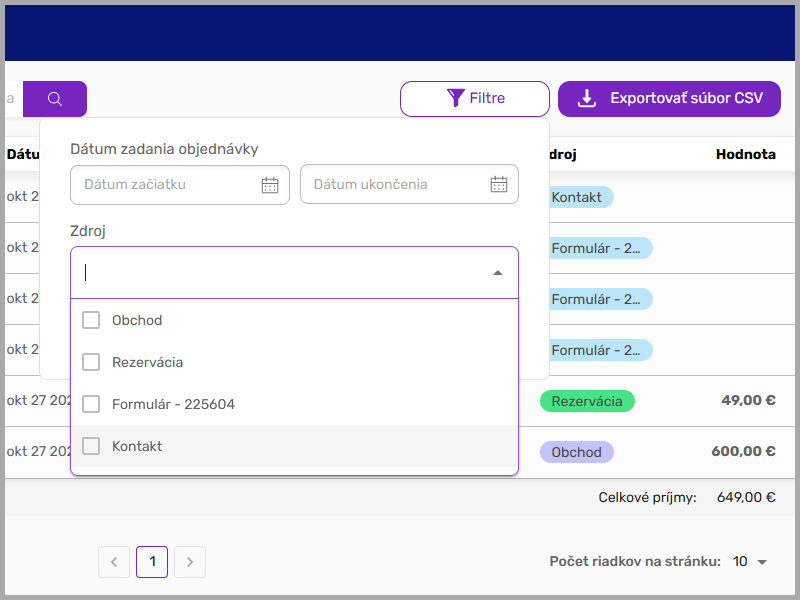800x600 pixels.
Task: Click the funnel icon inside the Filtre button
Action: (x=458, y=98)
